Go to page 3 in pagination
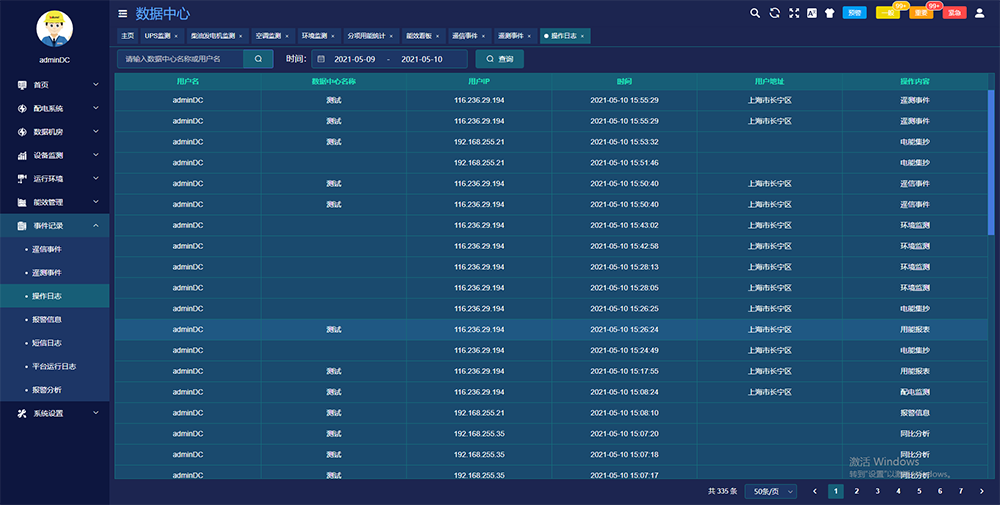Image resolution: width=1000 pixels, height=505 pixels. point(878,491)
